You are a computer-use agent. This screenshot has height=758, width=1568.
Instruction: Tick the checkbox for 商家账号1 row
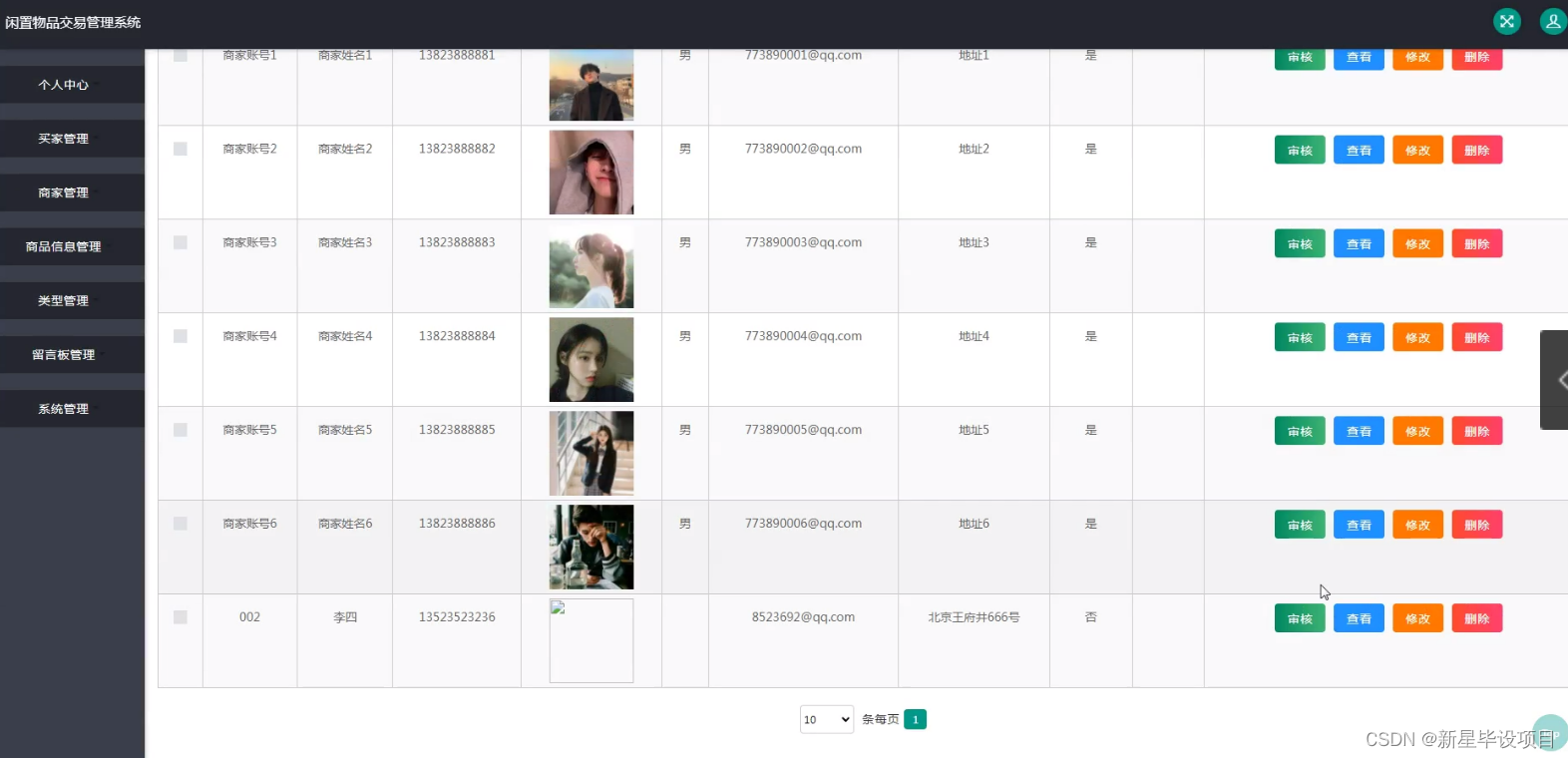181,56
